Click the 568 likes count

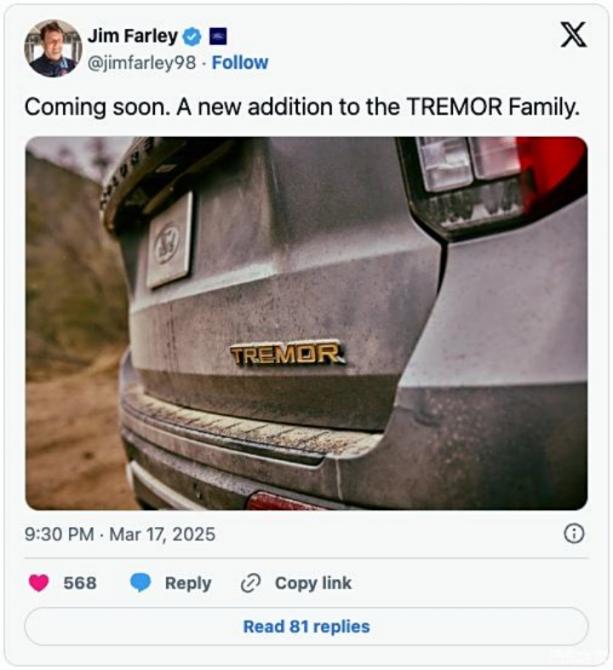tap(80, 583)
